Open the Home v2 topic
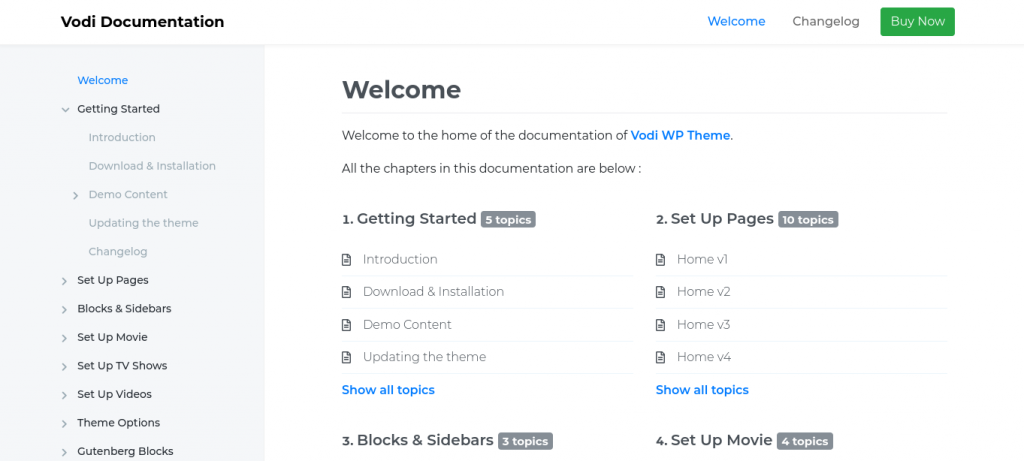Image resolution: width=1024 pixels, height=461 pixels. point(703,292)
